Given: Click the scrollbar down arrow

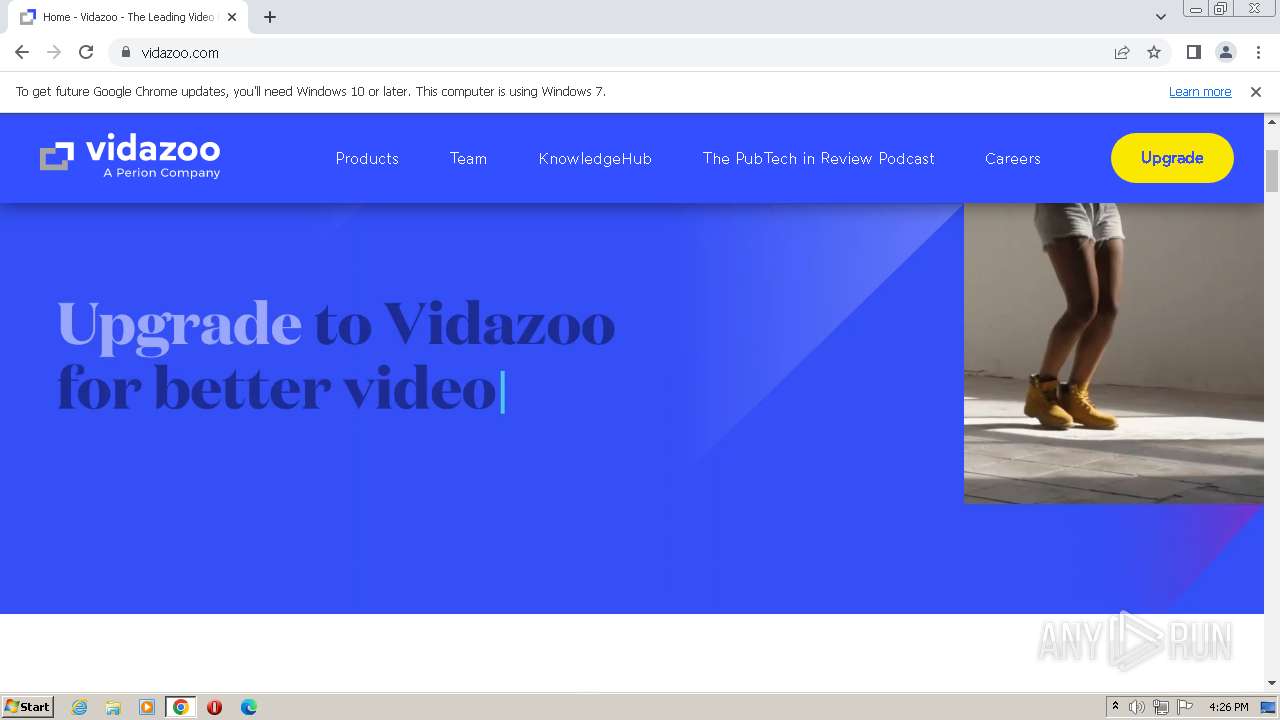Looking at the screenshot, I should click(1272, 683).
